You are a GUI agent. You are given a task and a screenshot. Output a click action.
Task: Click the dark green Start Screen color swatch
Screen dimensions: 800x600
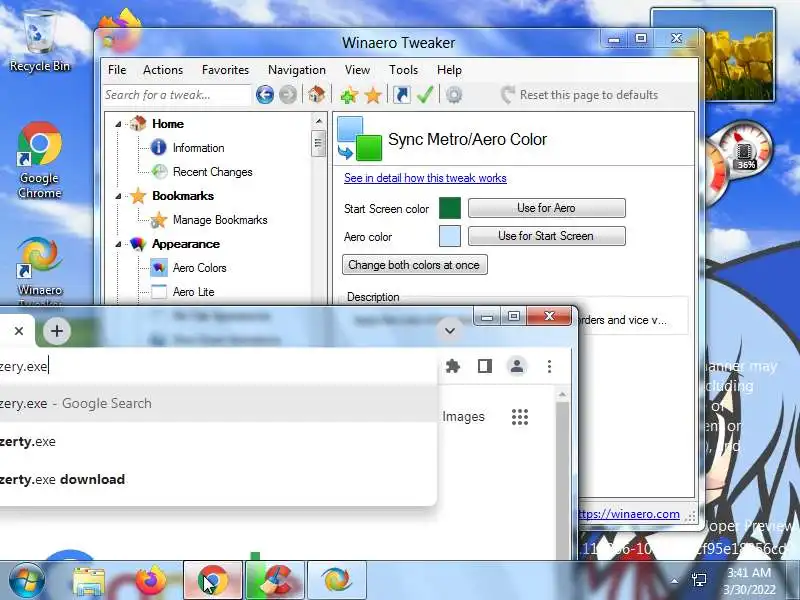pyautogui.click(x=449, y=208)
